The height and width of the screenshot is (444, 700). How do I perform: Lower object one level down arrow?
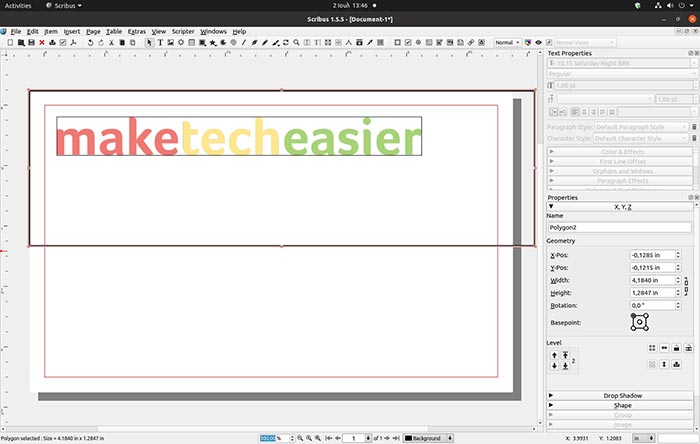pos(554,365)
